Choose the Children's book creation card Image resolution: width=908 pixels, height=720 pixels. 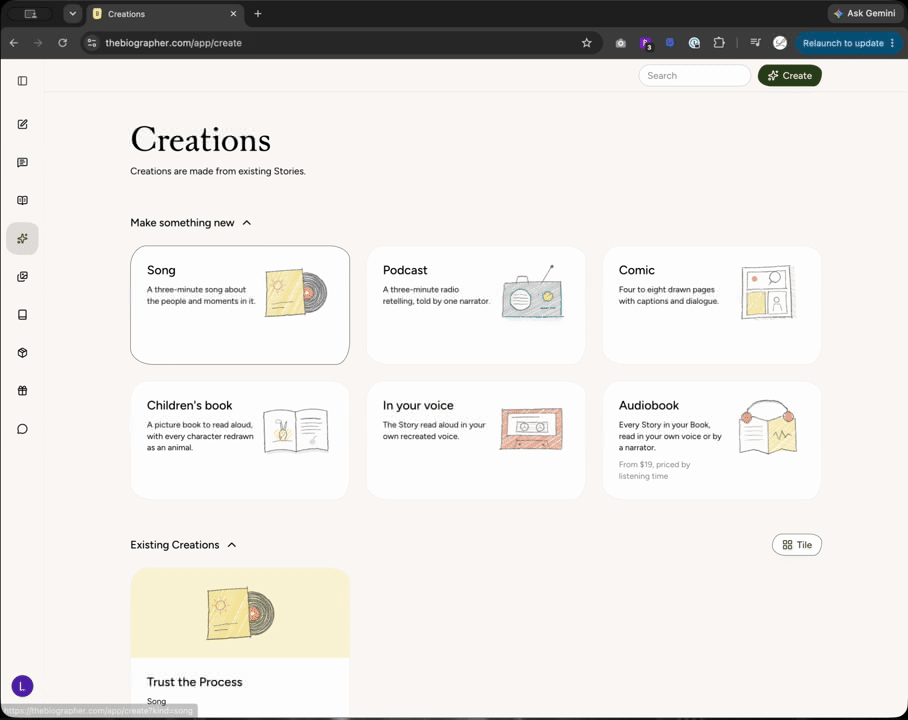pos(240,440)
